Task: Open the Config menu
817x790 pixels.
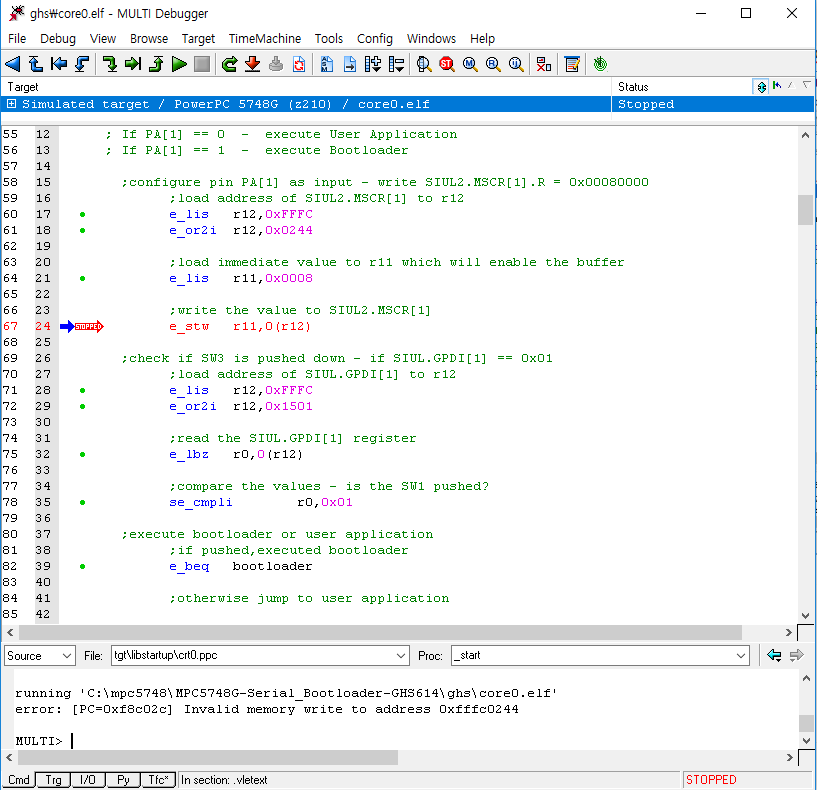Action: click(375, 39)
